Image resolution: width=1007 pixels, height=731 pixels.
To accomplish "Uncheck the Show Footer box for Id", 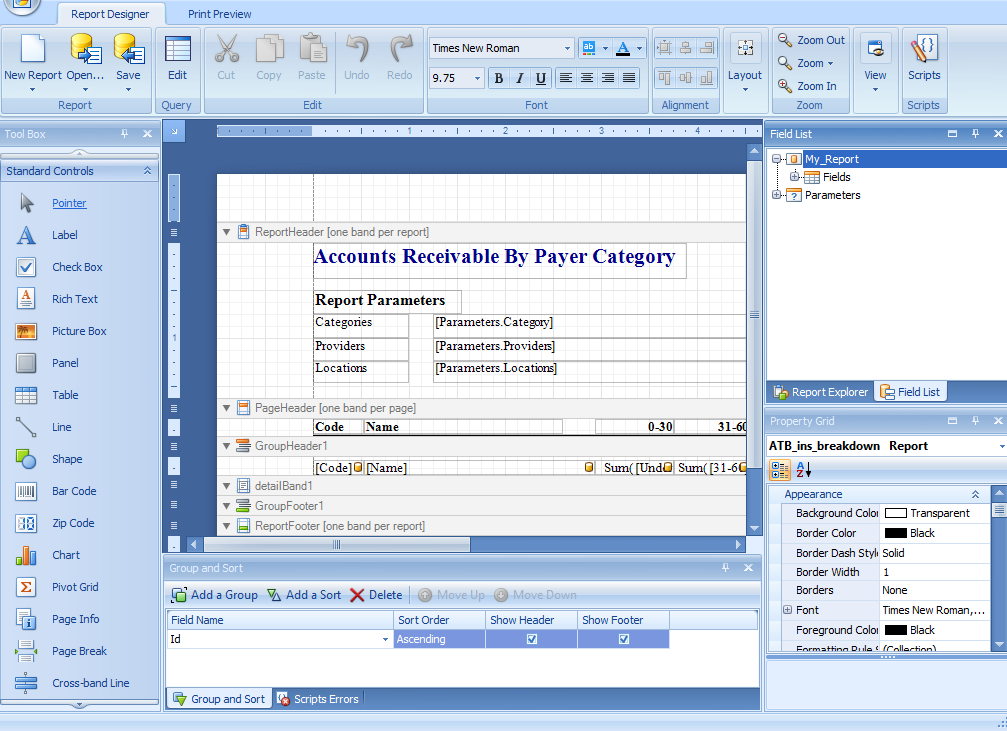I will [x=624, y=639].
